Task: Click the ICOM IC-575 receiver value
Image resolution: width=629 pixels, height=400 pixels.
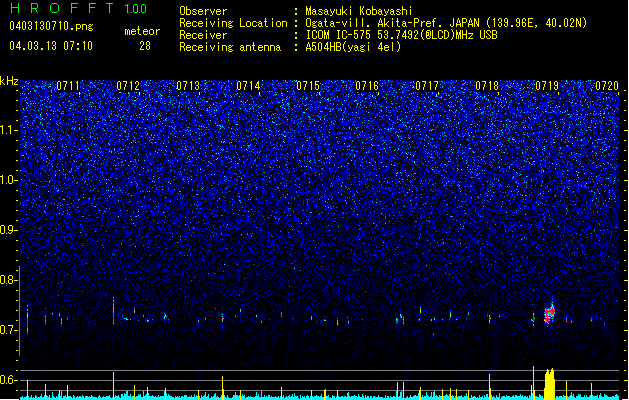Action: (x=401, y=35)
